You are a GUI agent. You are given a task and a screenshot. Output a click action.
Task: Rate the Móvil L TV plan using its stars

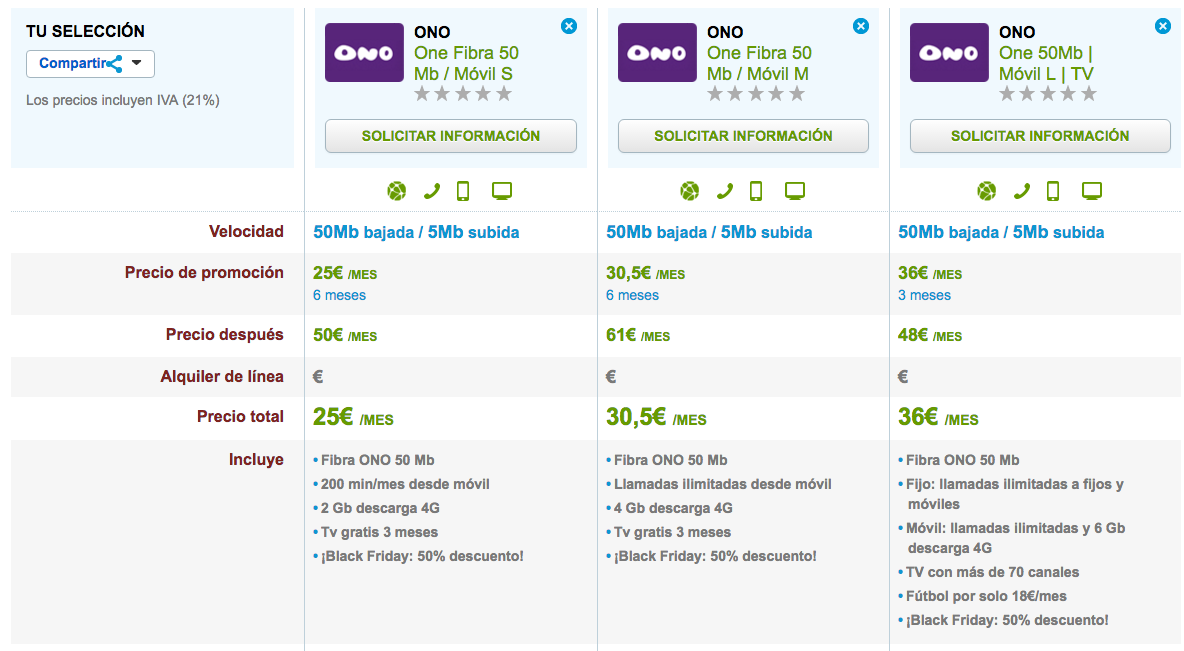click(1048, 94)
